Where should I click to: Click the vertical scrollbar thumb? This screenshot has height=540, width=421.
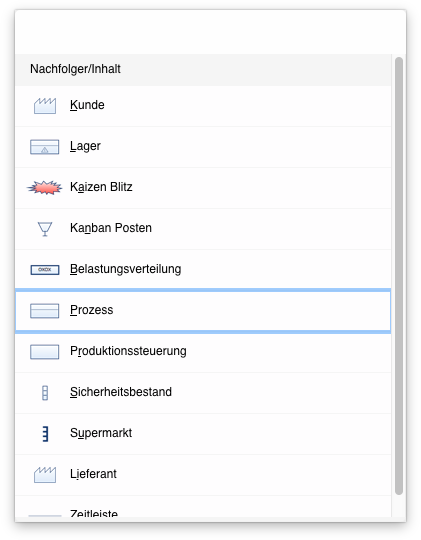click(399, 276)
